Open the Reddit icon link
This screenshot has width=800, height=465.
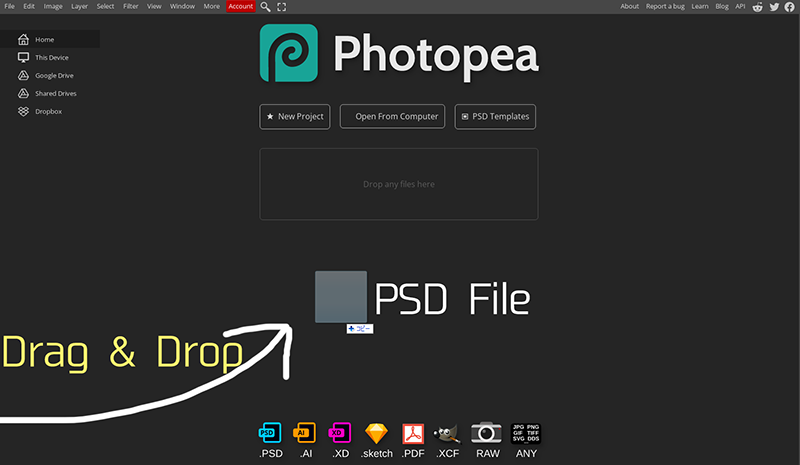tap(758, 7)
